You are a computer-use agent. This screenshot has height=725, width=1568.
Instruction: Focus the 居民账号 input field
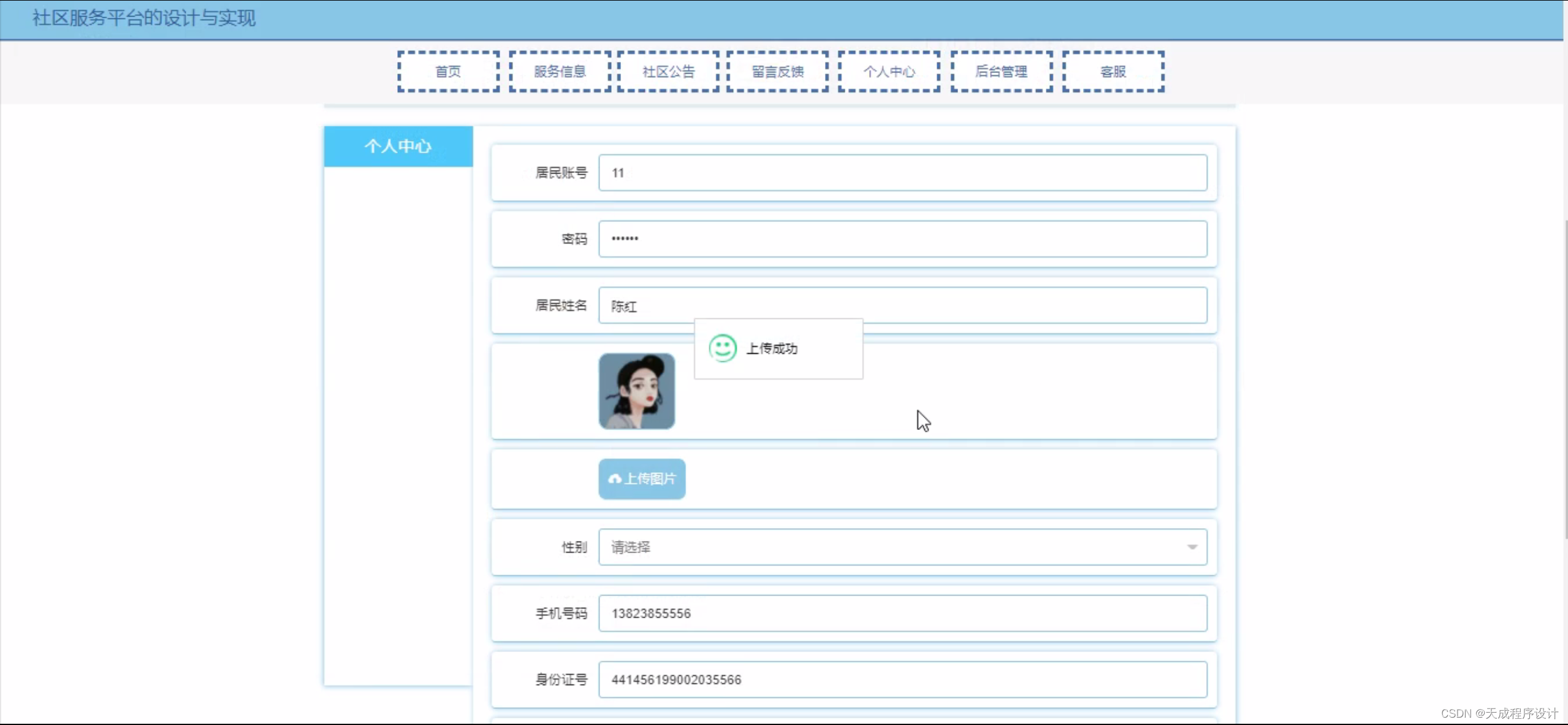902,173
